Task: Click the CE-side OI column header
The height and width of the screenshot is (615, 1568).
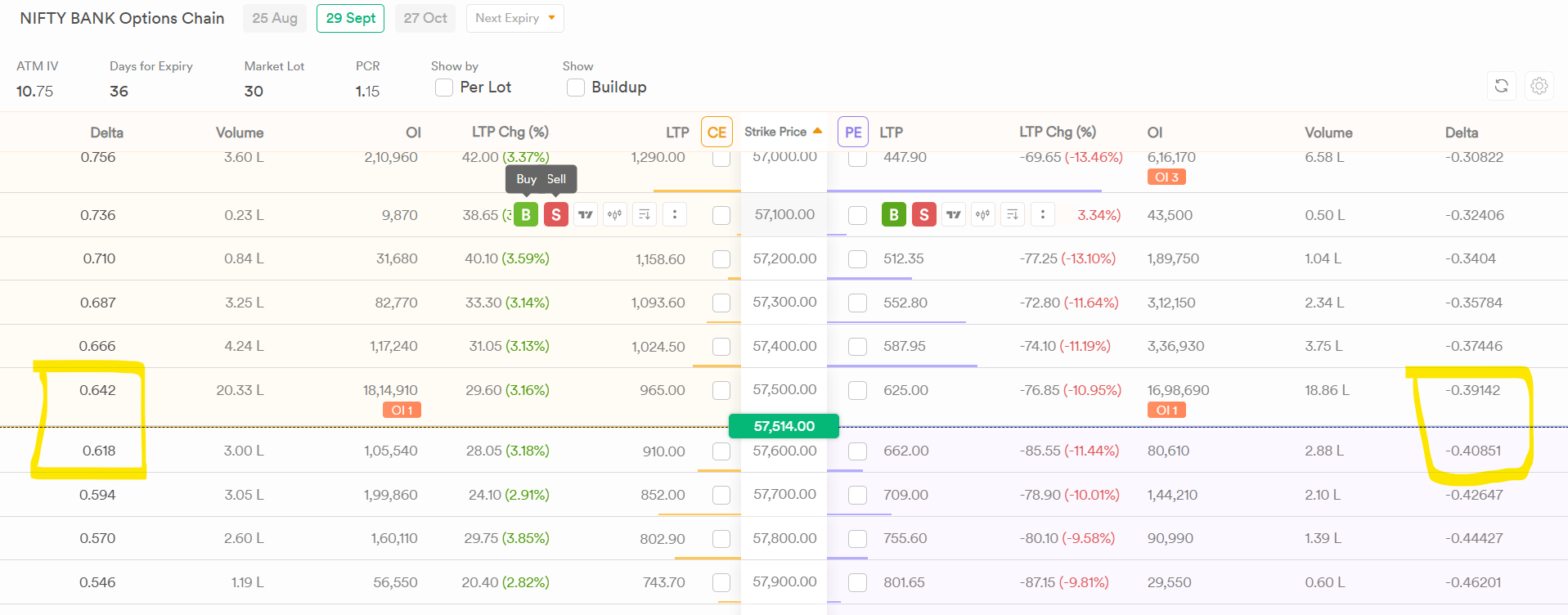Action: (x=414, y=132)
